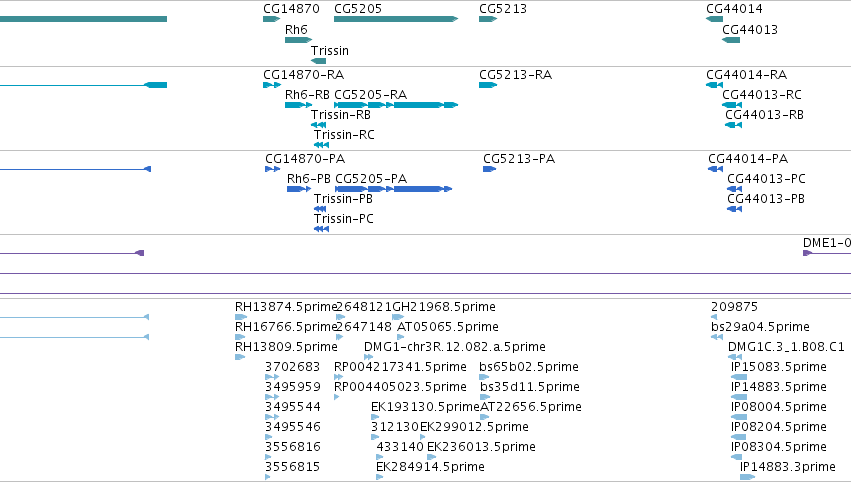This screenshot has width=851, height=482.
Task: Select the 209875 feature label
Action: [734, 307]
